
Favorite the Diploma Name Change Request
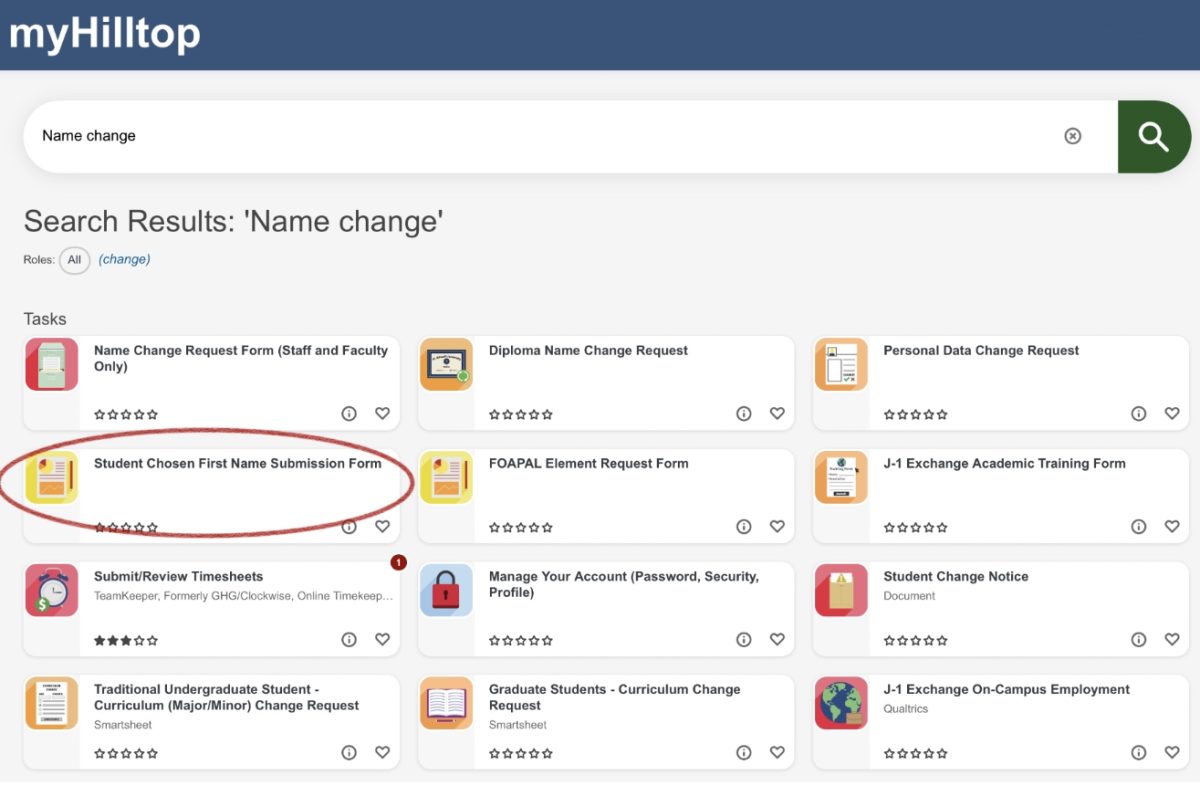777,413
